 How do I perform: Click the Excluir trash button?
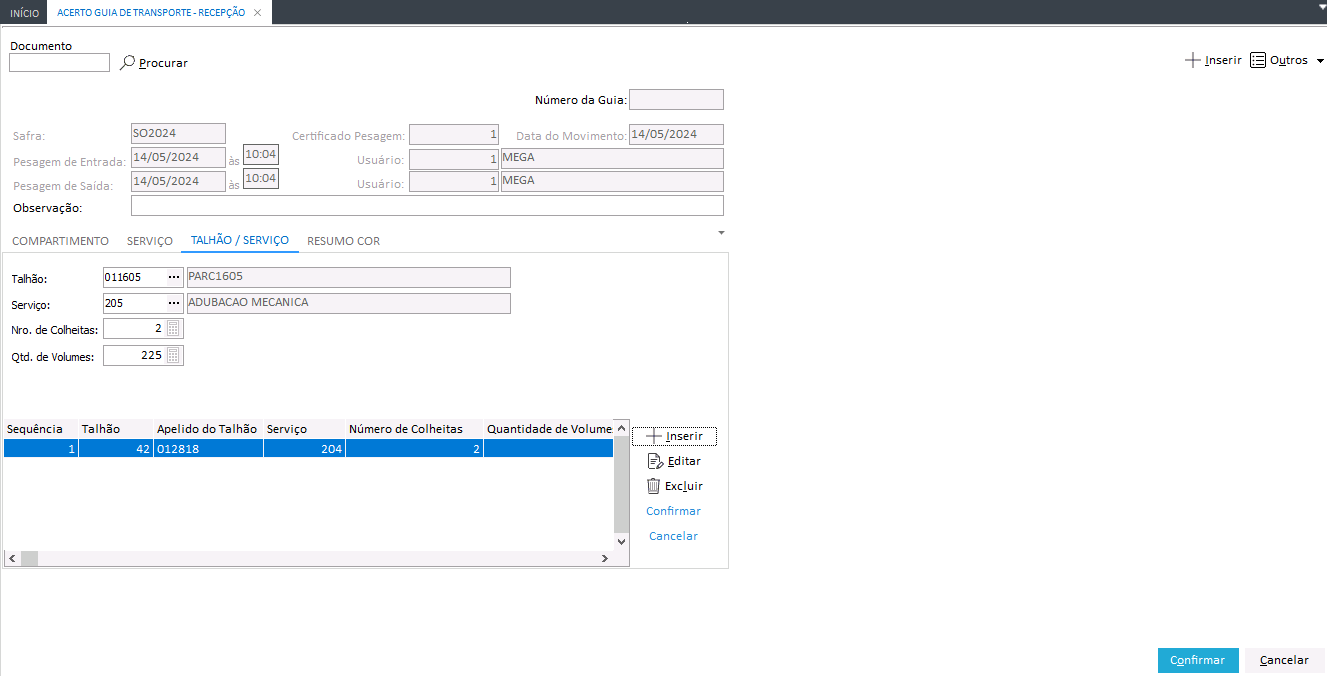[674, 486]
